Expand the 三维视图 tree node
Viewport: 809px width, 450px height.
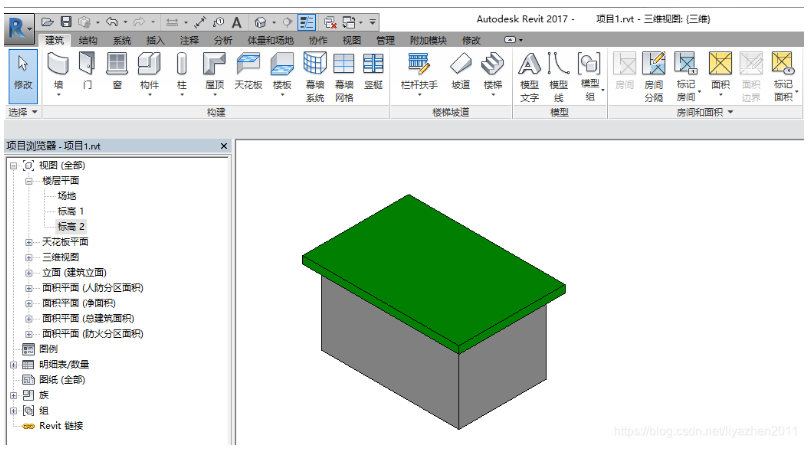[x=29, y=258]
